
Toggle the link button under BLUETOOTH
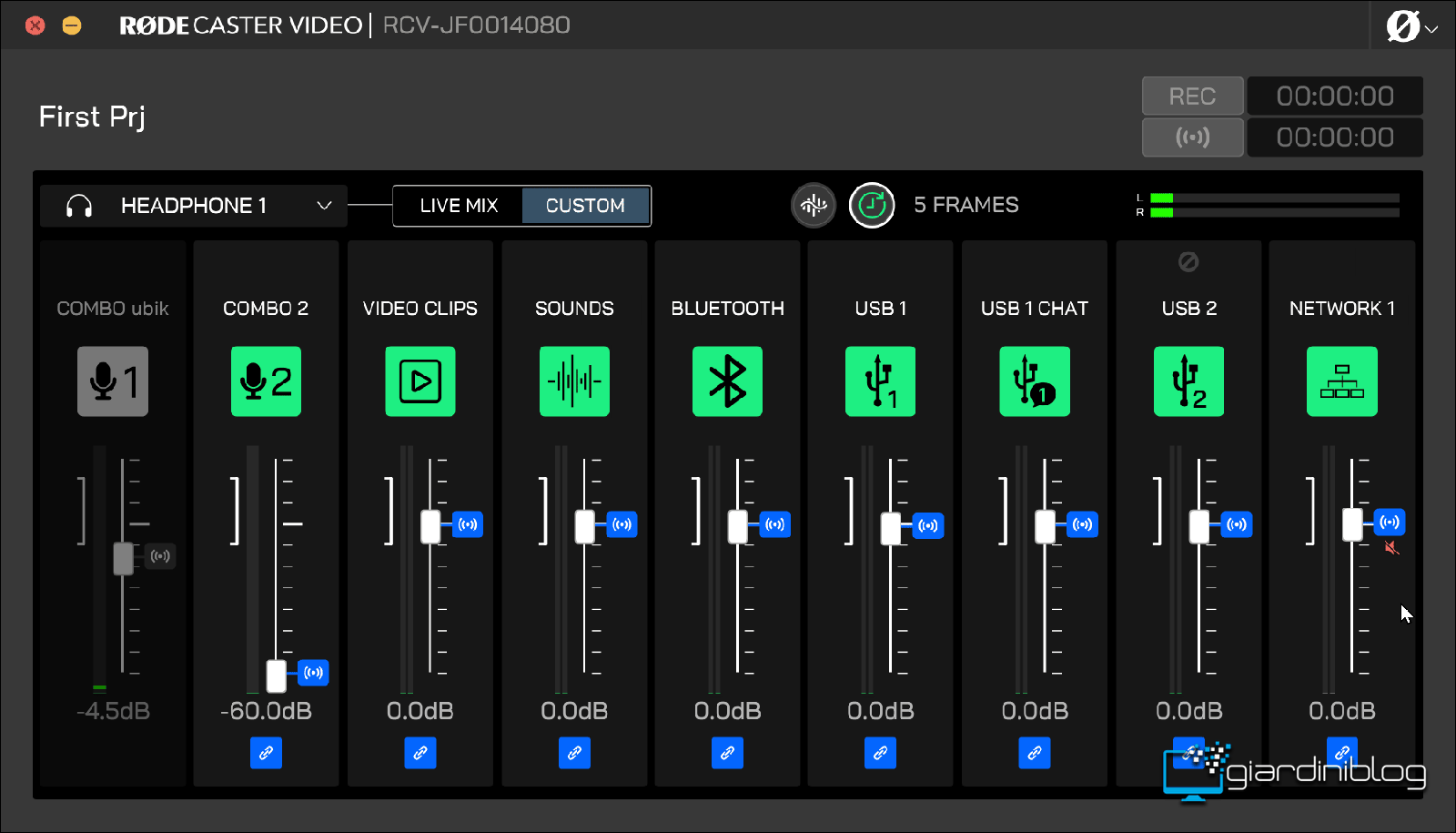coord(727,753)
